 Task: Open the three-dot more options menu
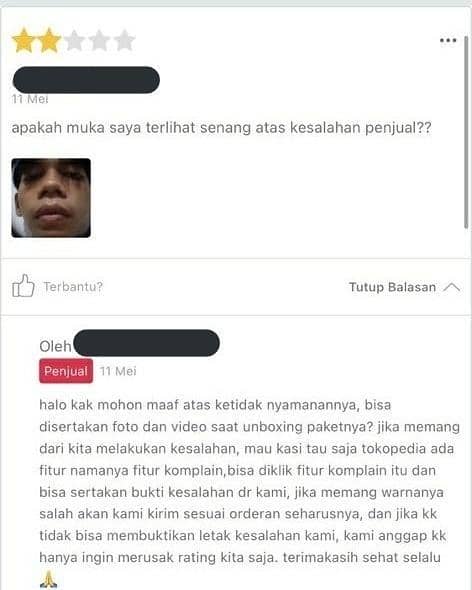coord(448,40)
